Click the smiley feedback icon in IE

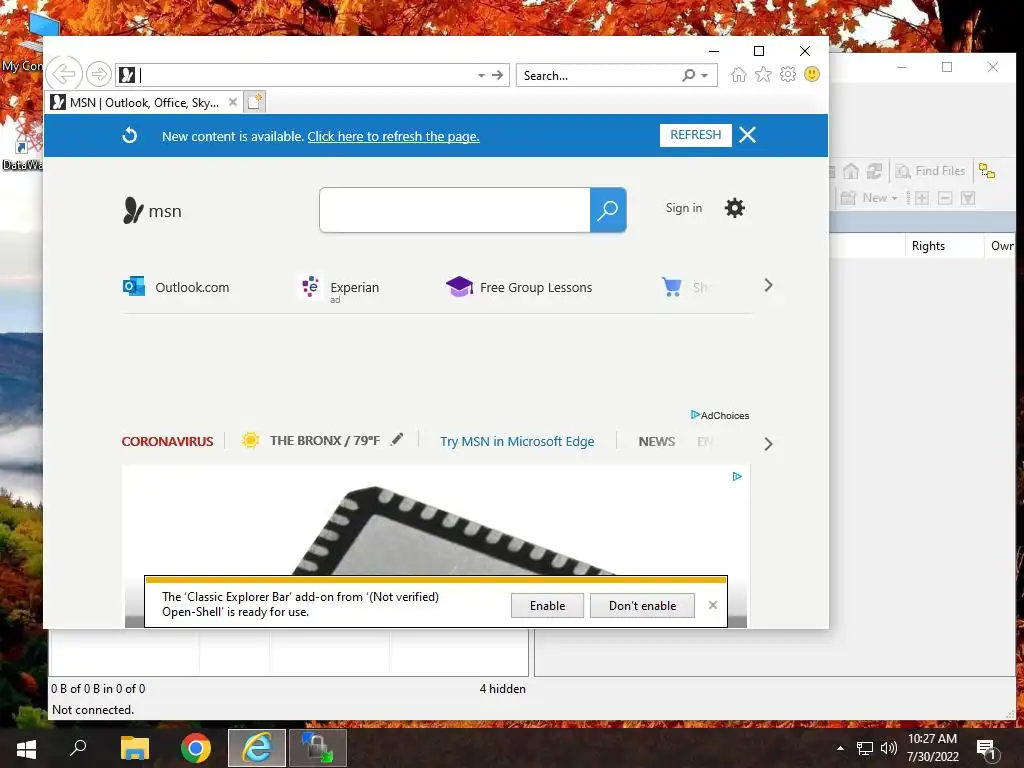pyautogui.click(x=812, y=74)
